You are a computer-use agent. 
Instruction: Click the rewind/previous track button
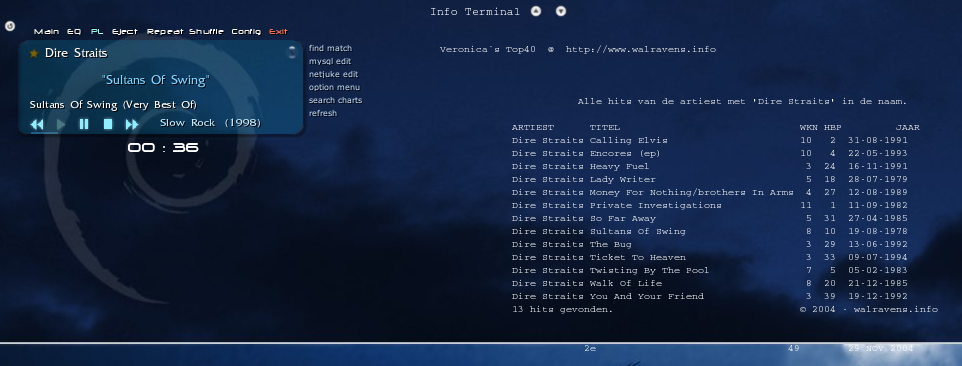pyautogui.click(x=37, y=124)
